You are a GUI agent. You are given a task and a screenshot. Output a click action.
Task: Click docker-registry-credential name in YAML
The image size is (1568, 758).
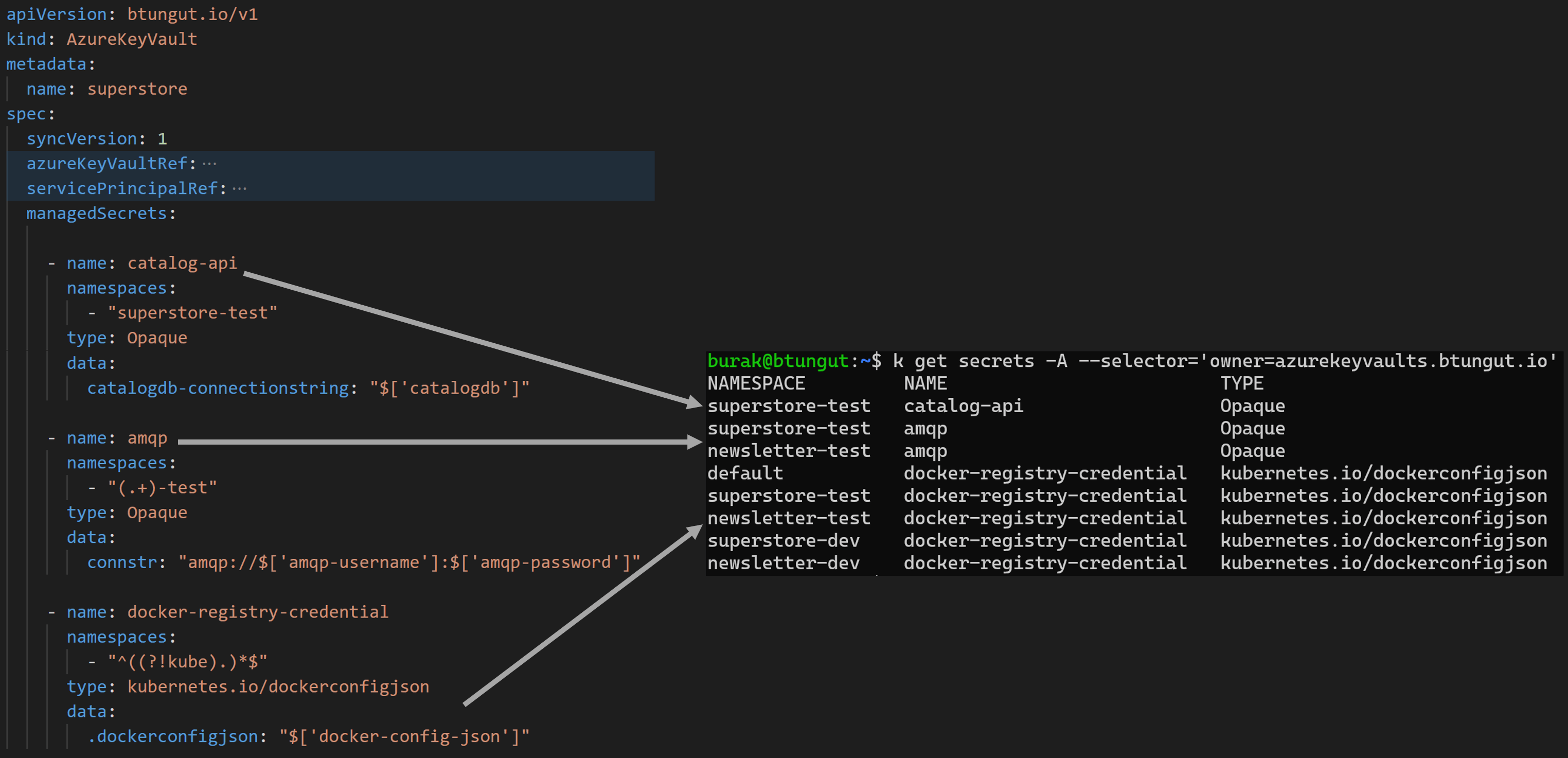(x=258, y=612)
